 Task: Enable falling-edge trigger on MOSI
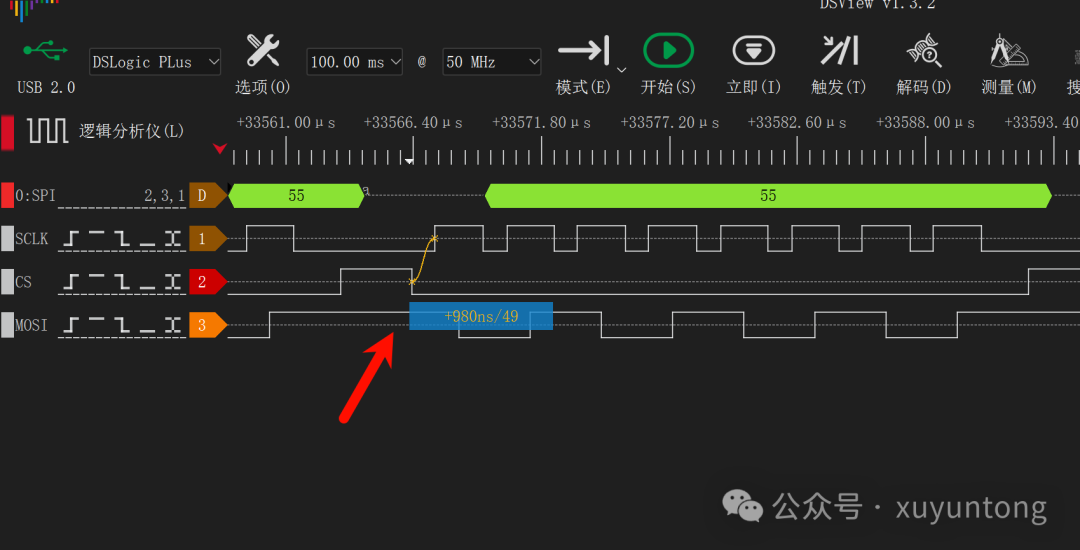121,326
